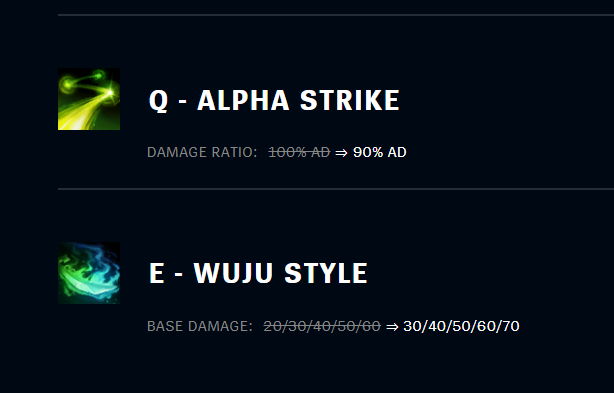Viewport: 614px width, 393px height.
Task: Click the Wuju Style ability icon
Action: pyautogui.click(x=89, y=273)
